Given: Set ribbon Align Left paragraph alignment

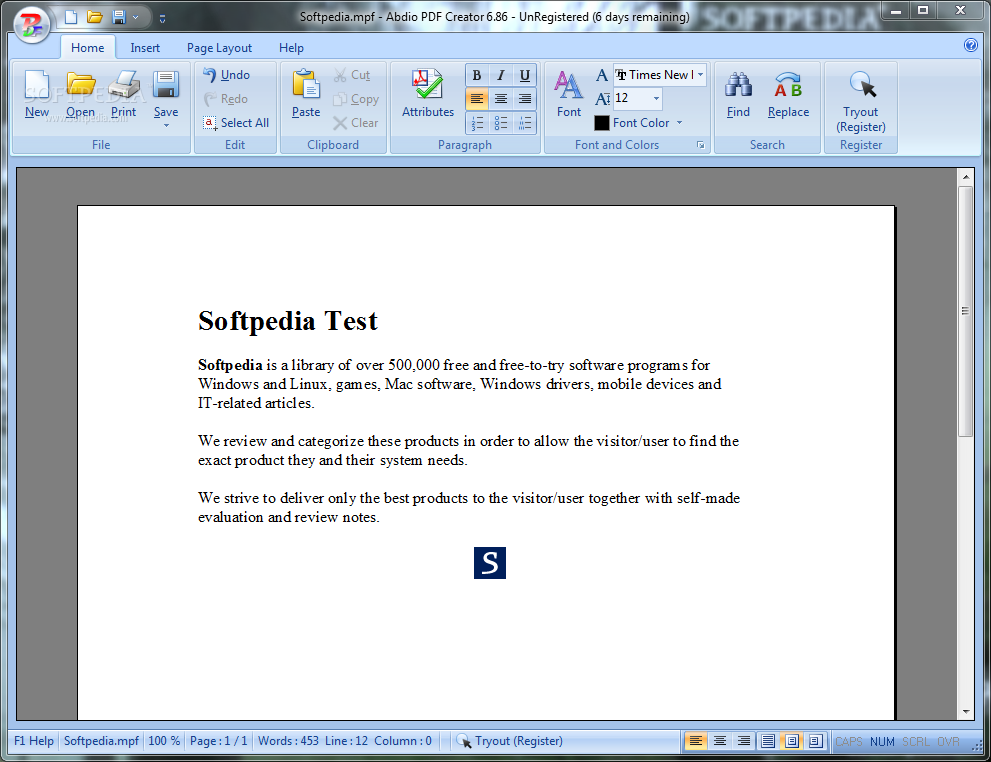Looking at the screenshot, I should pos(477,99).
